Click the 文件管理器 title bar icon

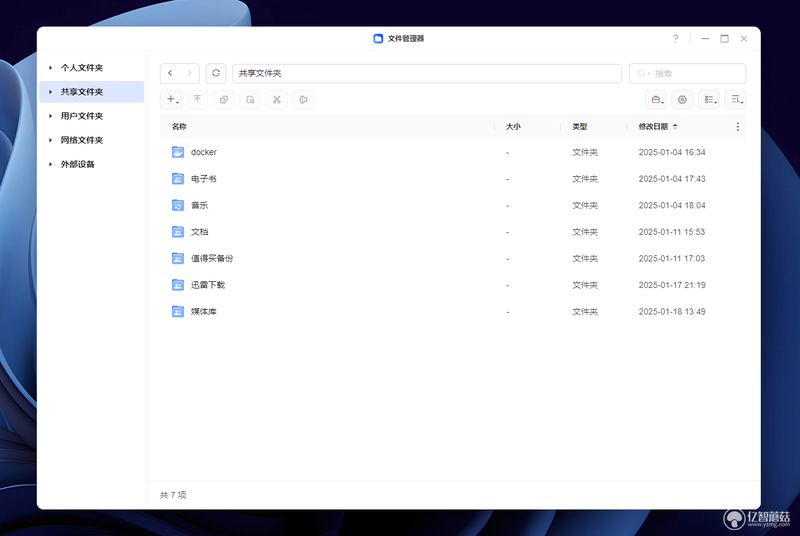pyautogui.click(x=378, y=39)
